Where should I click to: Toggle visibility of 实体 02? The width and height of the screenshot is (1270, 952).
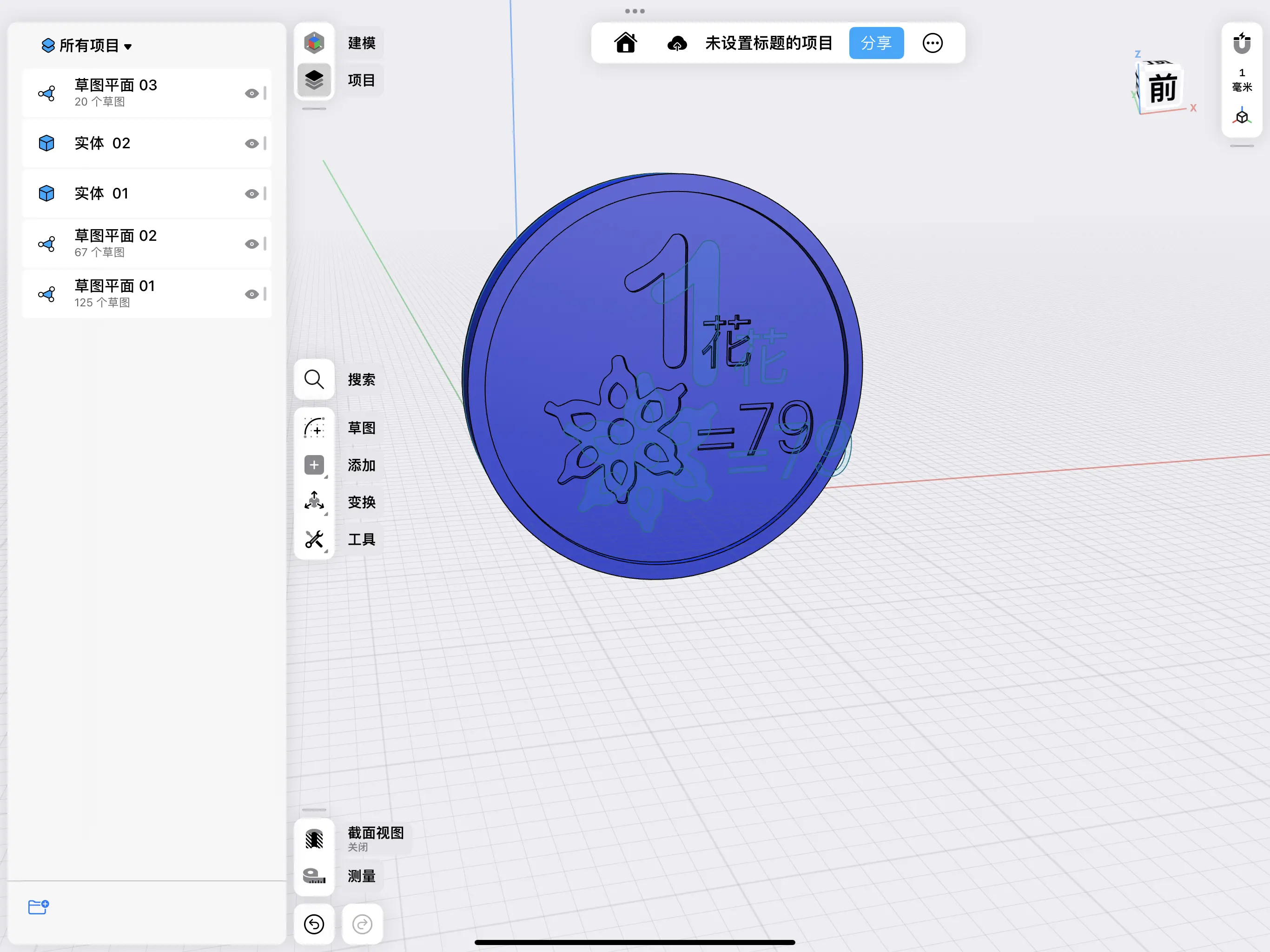[251, 144]
